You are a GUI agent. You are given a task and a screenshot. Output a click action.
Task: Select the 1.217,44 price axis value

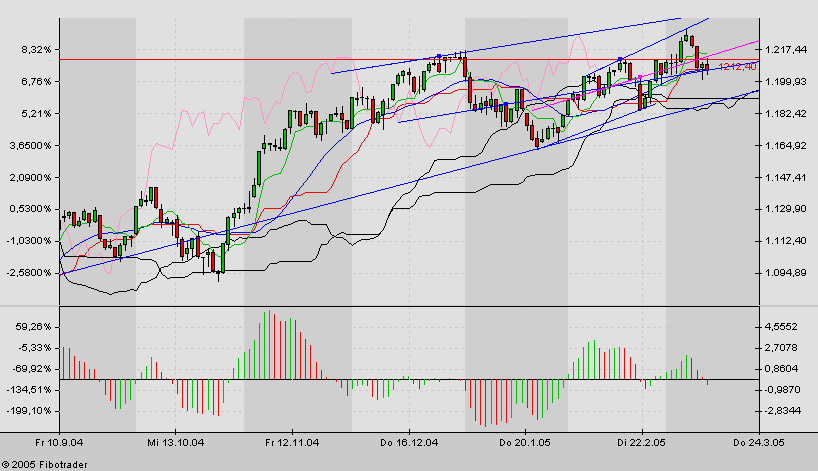788,50
